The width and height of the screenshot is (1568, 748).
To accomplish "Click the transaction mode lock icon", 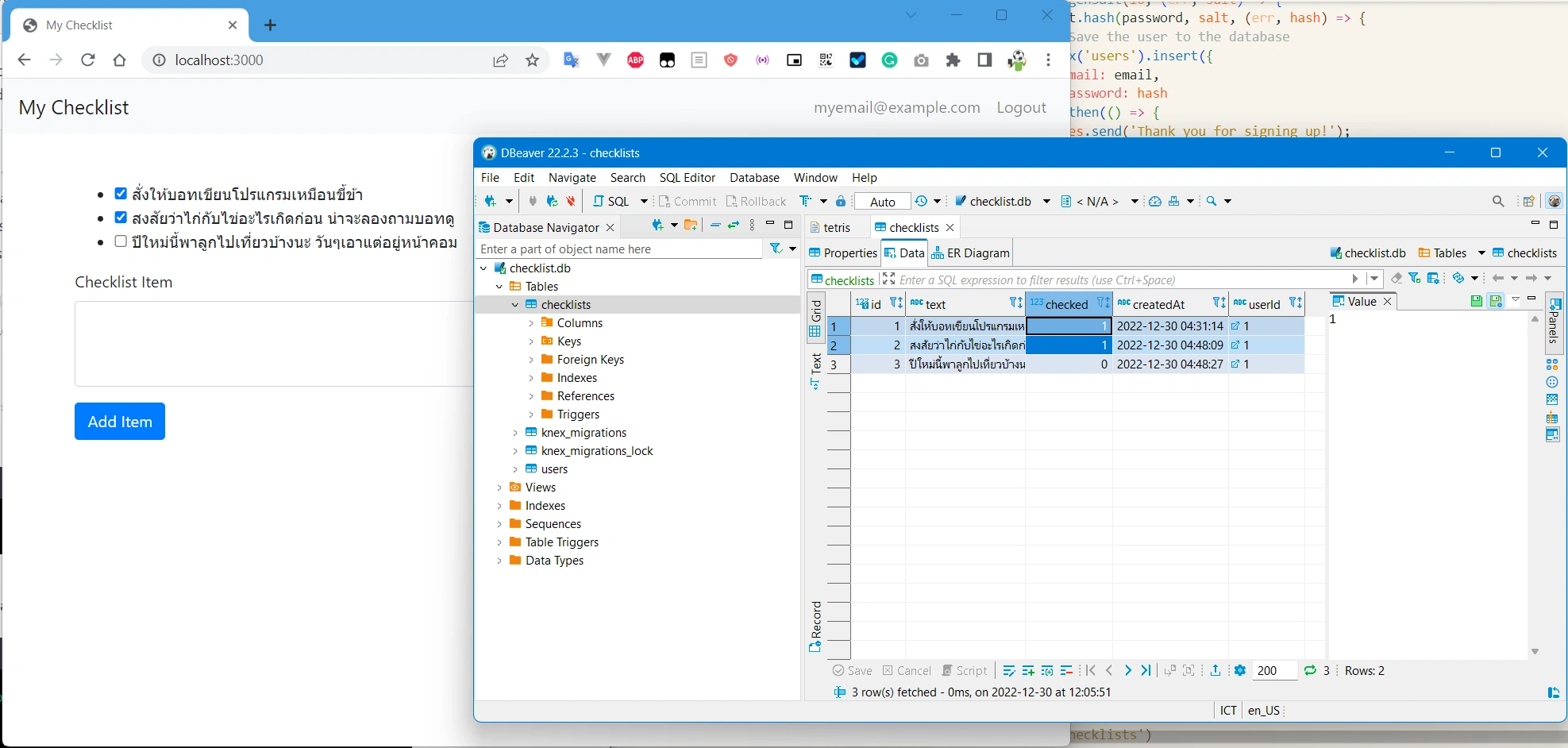I will click(x=841, y=201).
